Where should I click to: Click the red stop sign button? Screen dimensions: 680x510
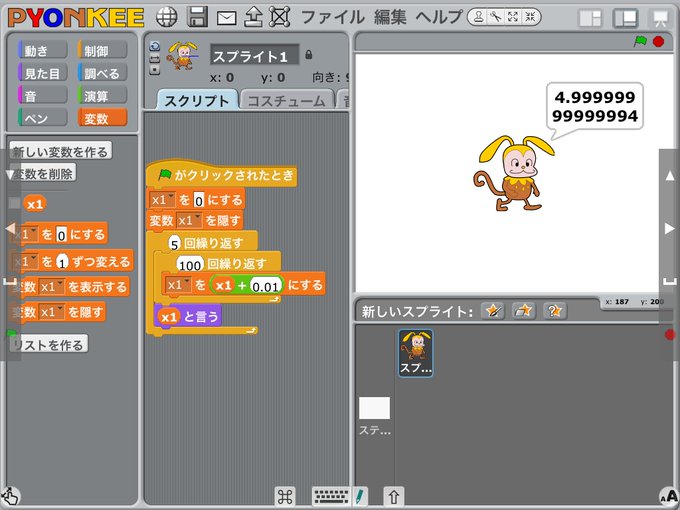coord(658,42)
